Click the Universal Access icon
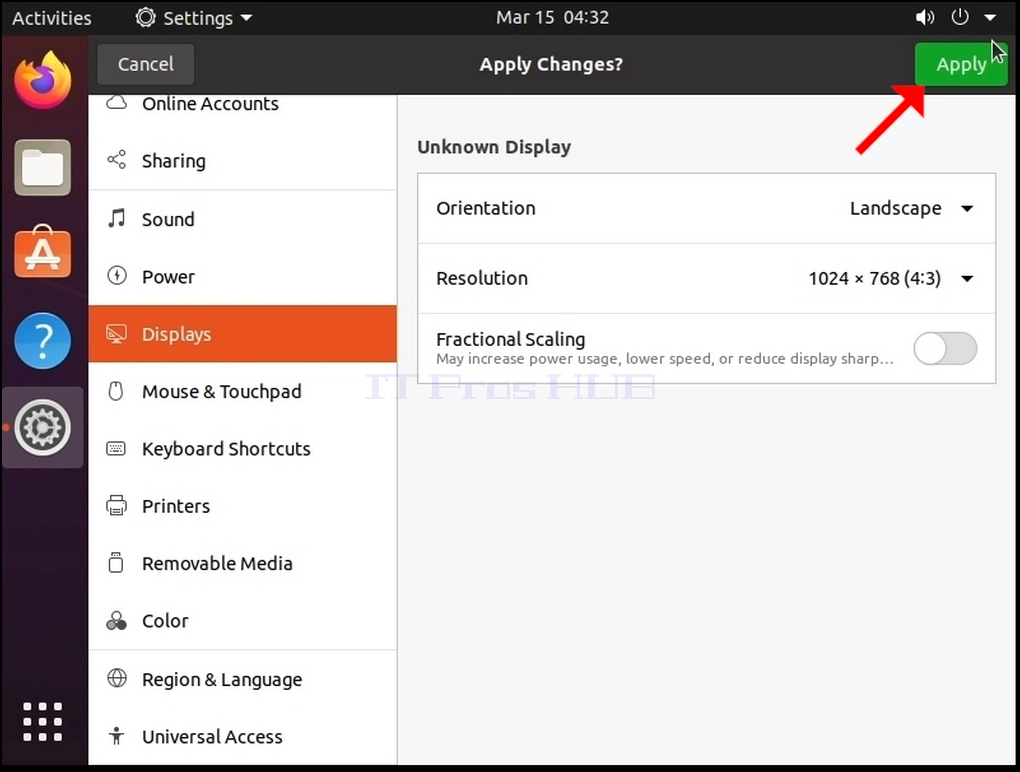 pos(116,736)
